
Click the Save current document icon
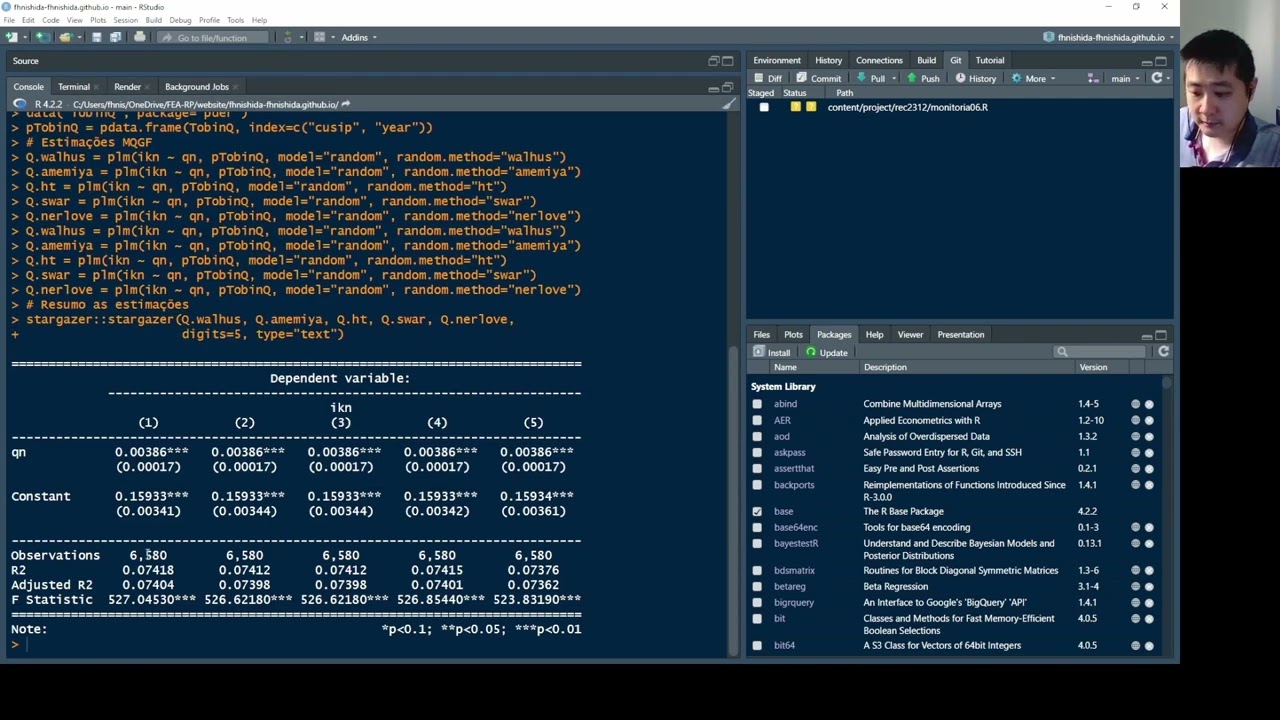coord(96,37)
